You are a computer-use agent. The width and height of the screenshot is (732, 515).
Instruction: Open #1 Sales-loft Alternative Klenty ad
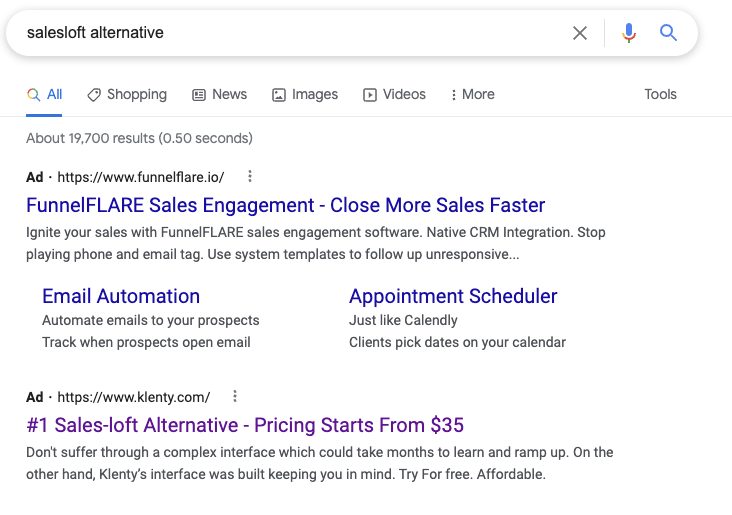(x=245, y=424)
